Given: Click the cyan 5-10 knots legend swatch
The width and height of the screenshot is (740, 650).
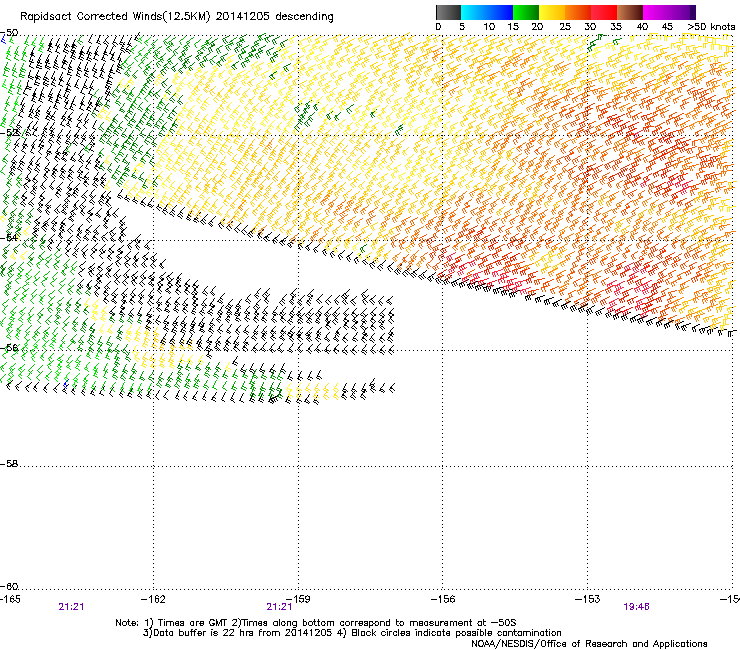Looking at the screenshot, I should tap(474, 12).
